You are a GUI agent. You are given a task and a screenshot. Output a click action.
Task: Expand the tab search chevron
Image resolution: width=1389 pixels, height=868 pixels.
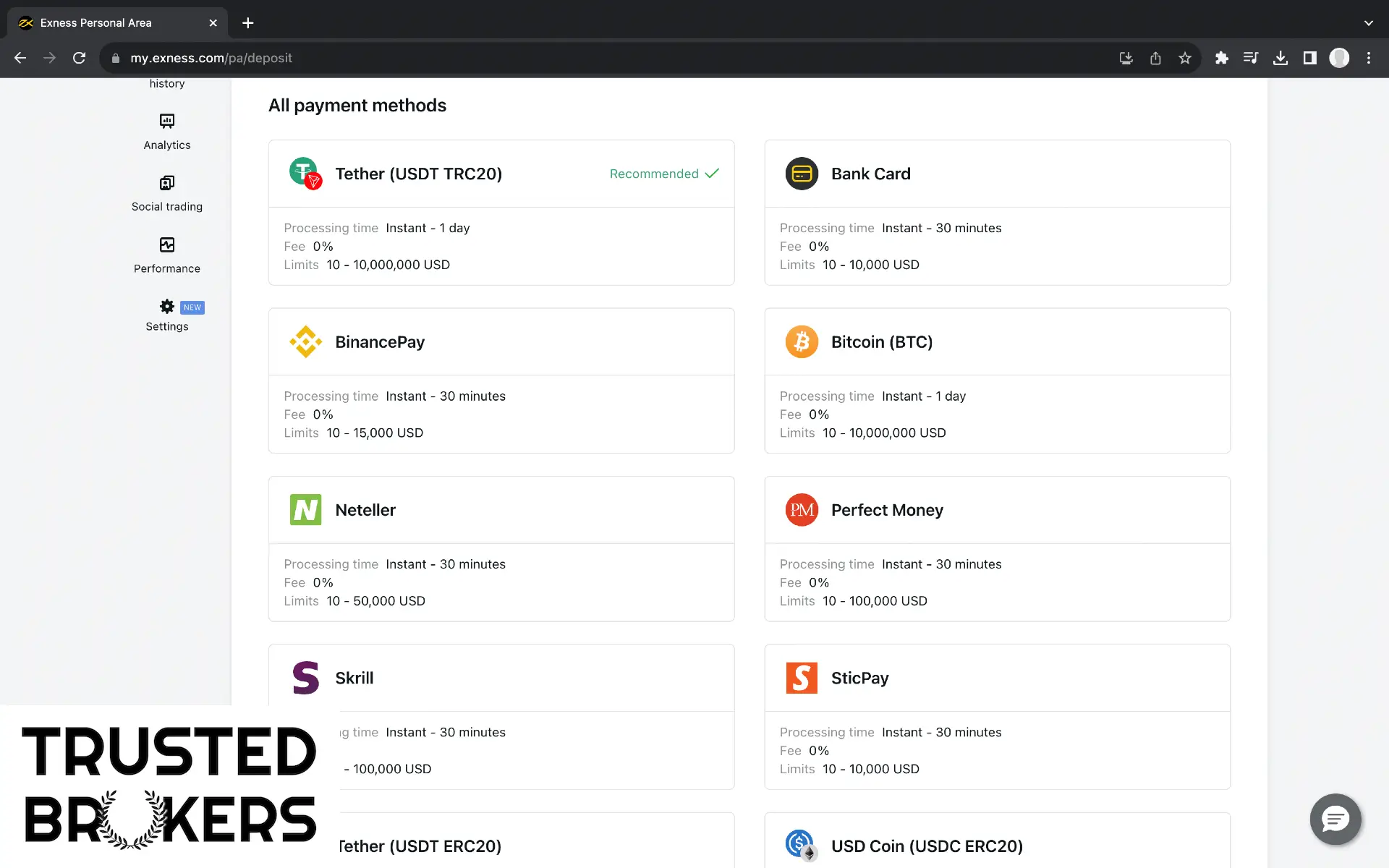click(1369, 22)
